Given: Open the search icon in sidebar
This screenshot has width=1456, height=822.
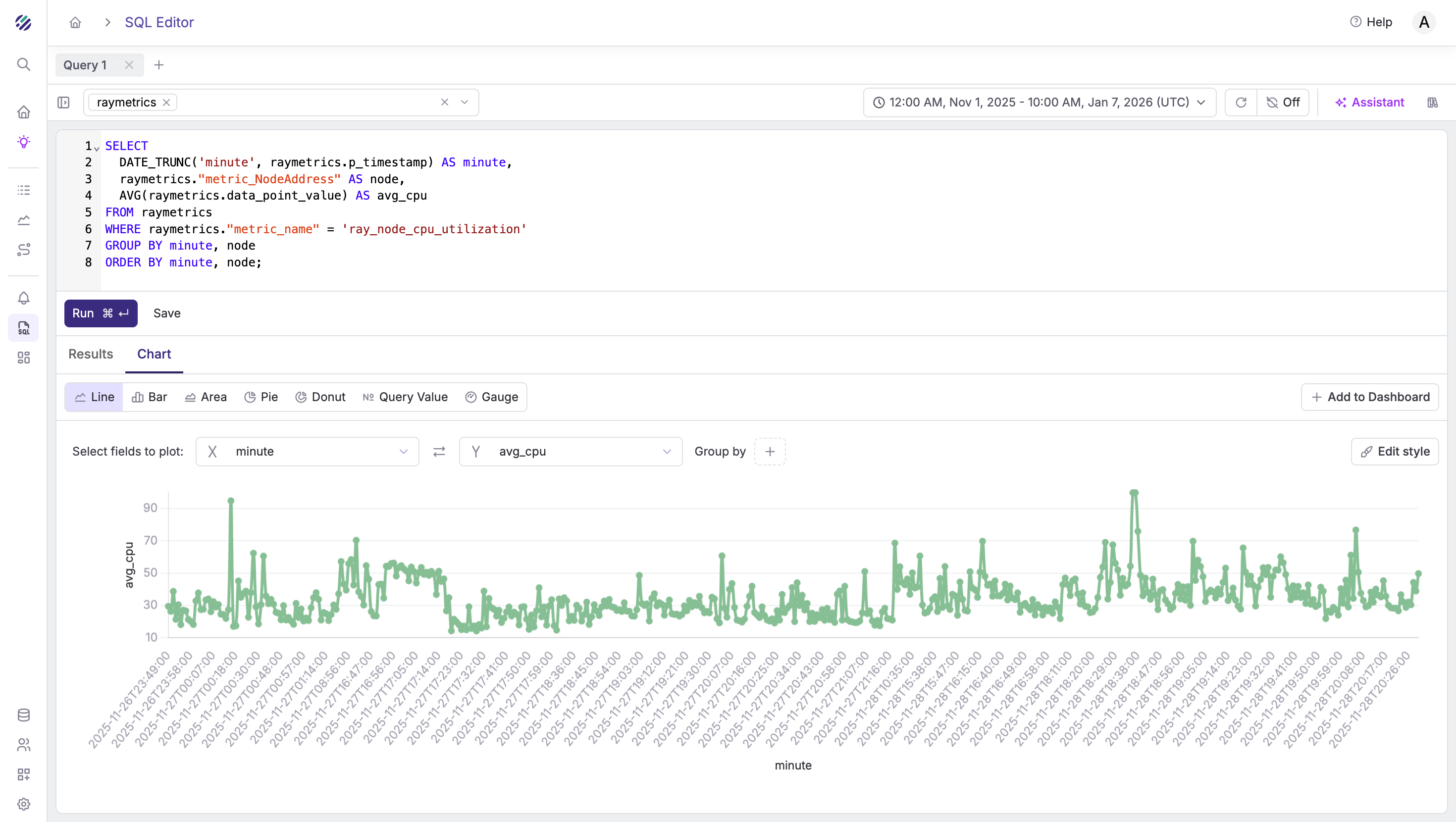Looking at the screenshot, I should pyautogui.click(x=23, y=64).
